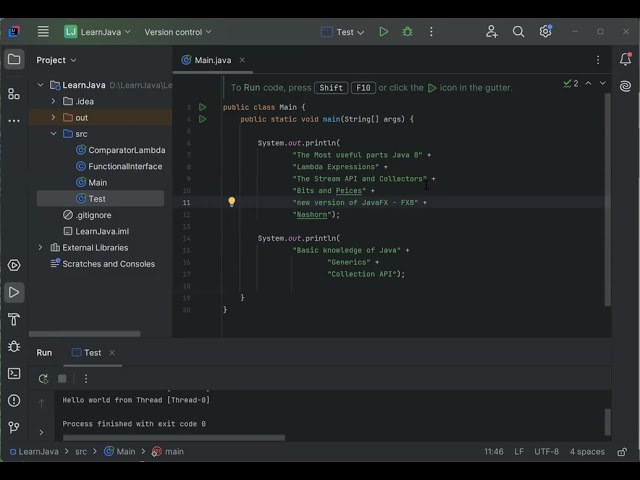Click the Stop process button
The image size is (640, 480).
pyautogui.click(x=62, y=379)
